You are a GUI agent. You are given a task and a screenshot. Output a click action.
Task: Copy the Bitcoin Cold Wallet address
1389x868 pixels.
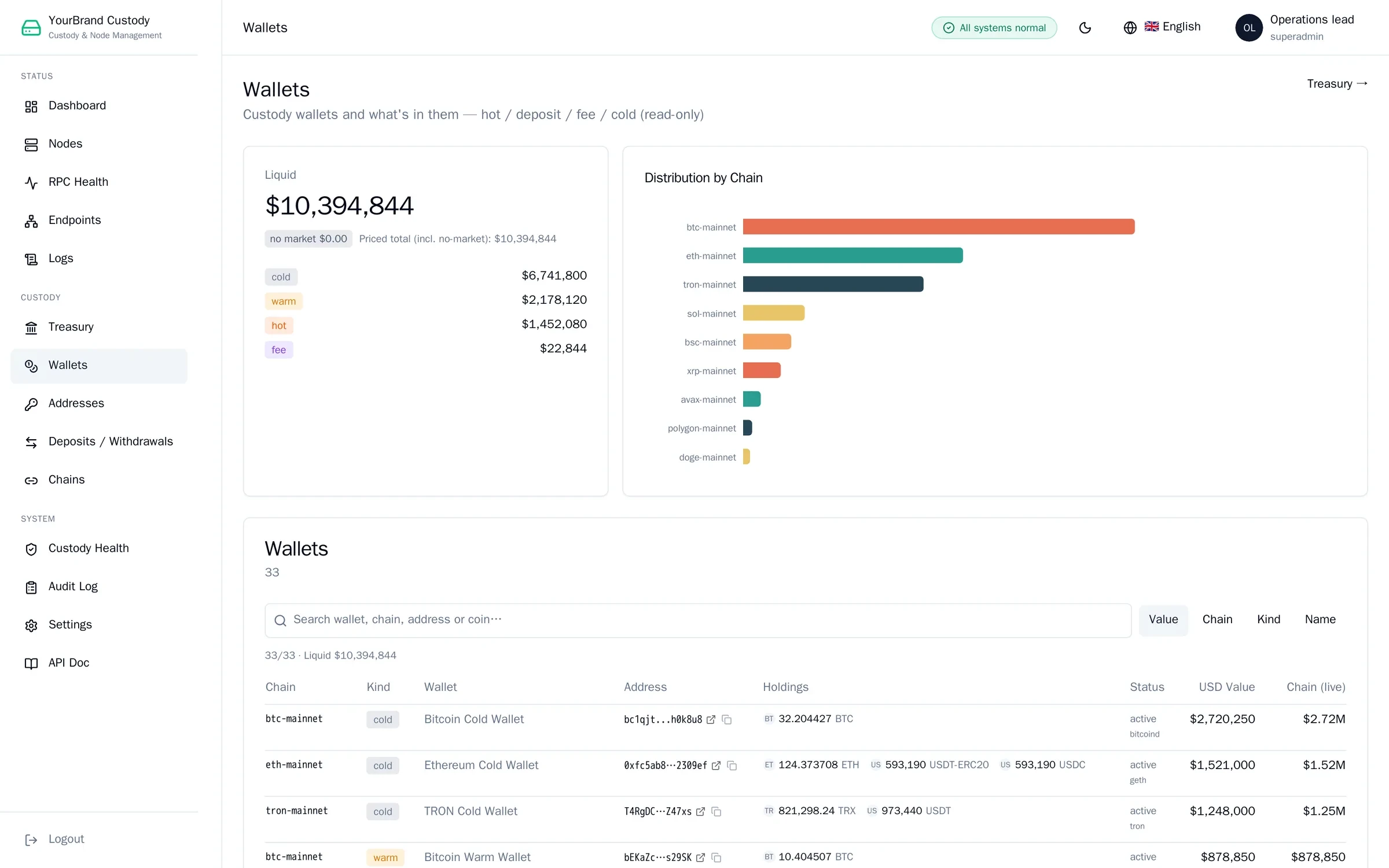point(726,720)
